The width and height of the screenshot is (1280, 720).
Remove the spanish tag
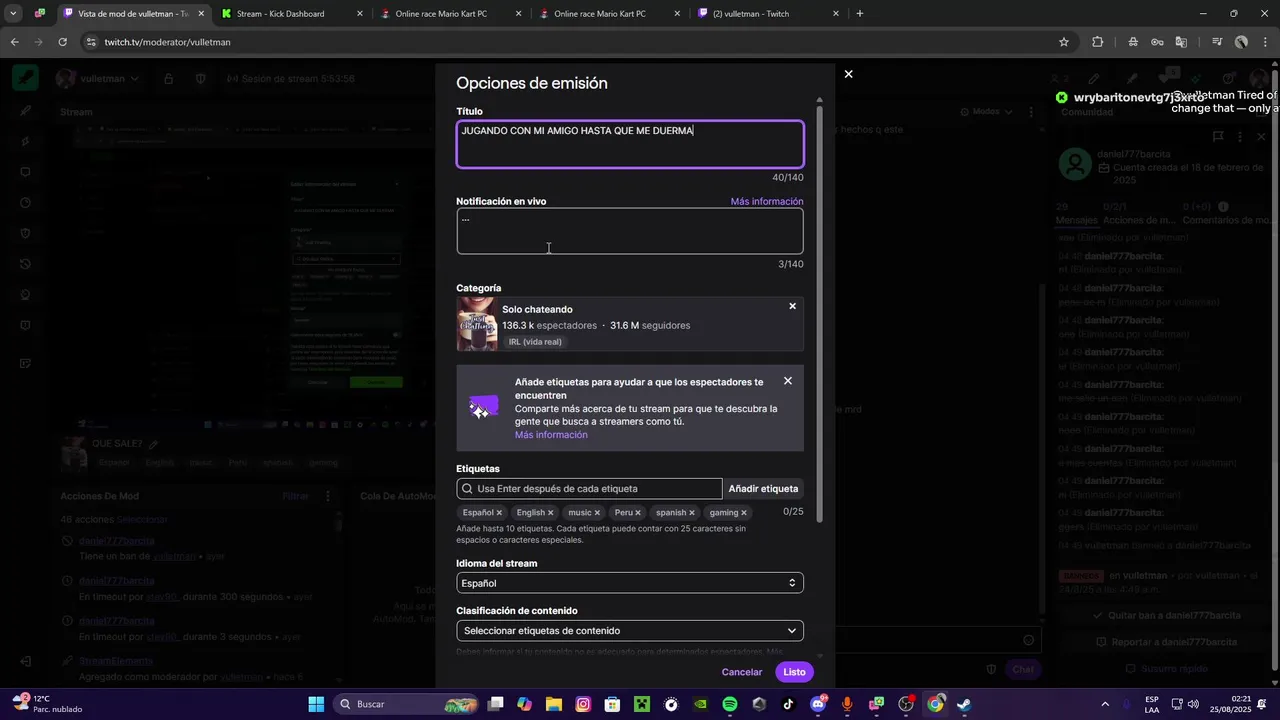pos(691,513)
